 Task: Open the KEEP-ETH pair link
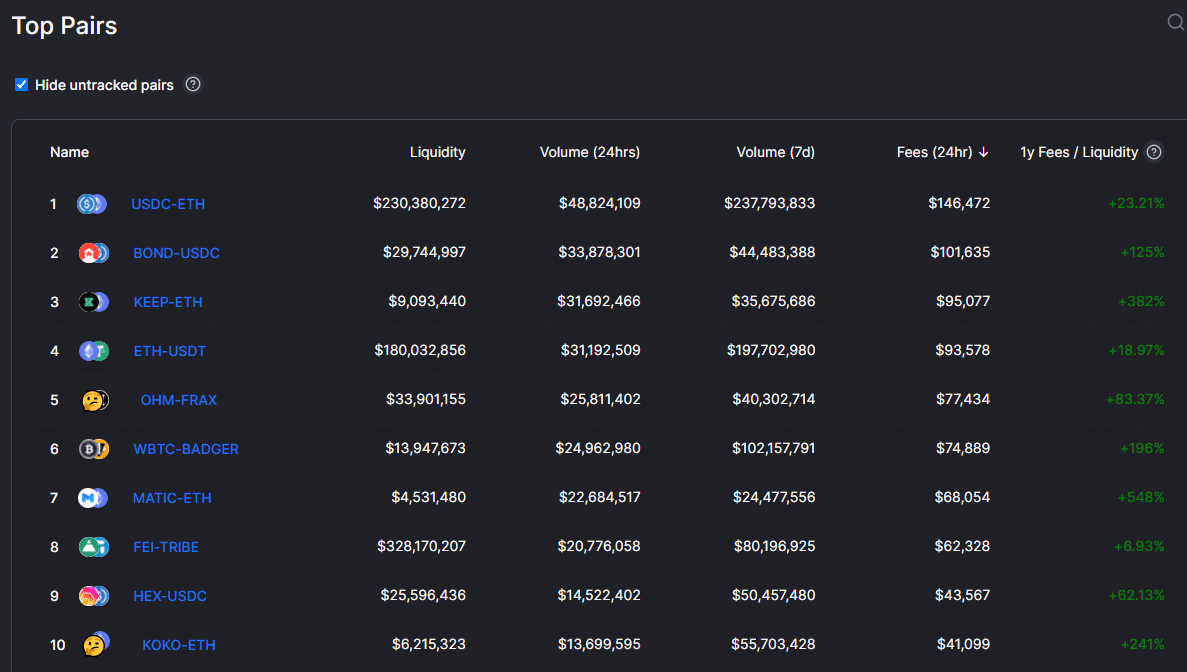pyautogui.click(x=168, y=302)
